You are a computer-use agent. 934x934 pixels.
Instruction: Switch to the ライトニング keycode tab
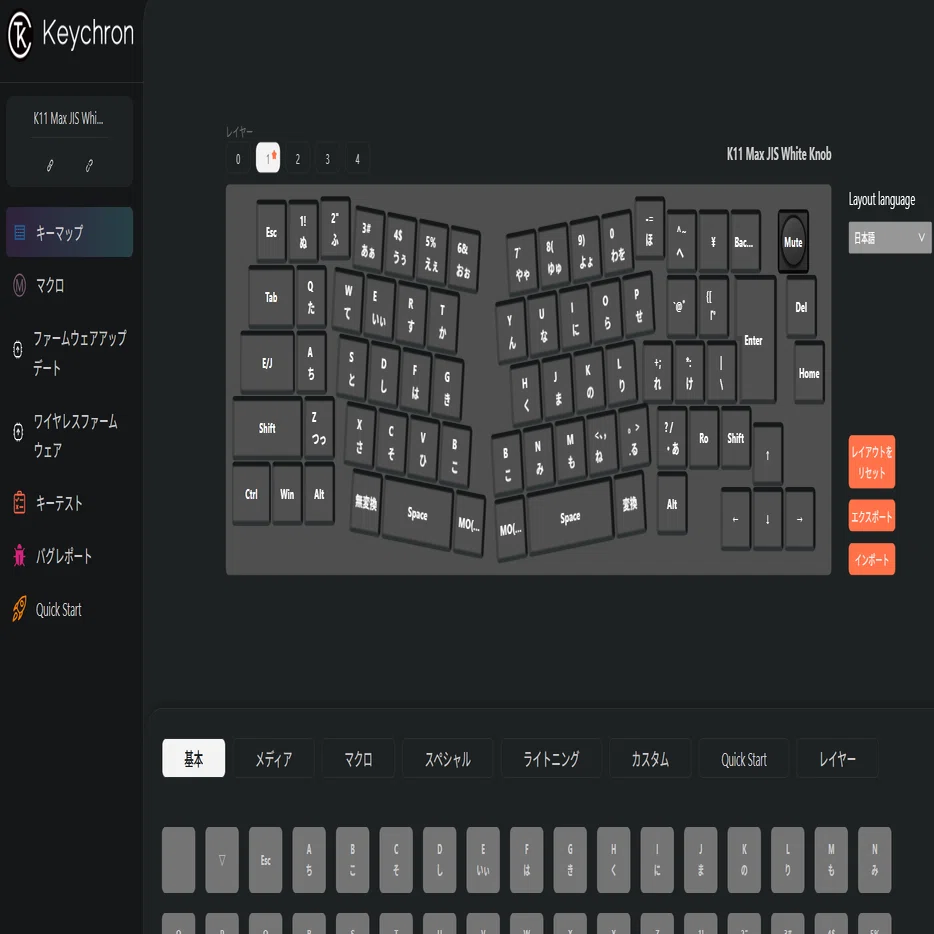[x=552, y=758]
